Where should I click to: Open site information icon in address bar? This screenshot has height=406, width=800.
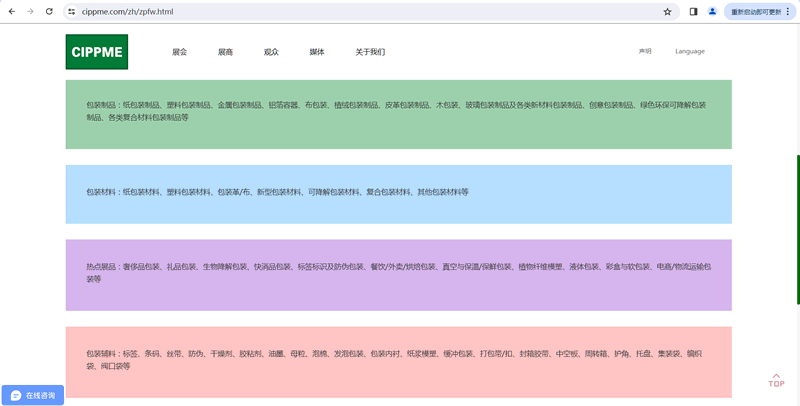click(x=72, y=12)
